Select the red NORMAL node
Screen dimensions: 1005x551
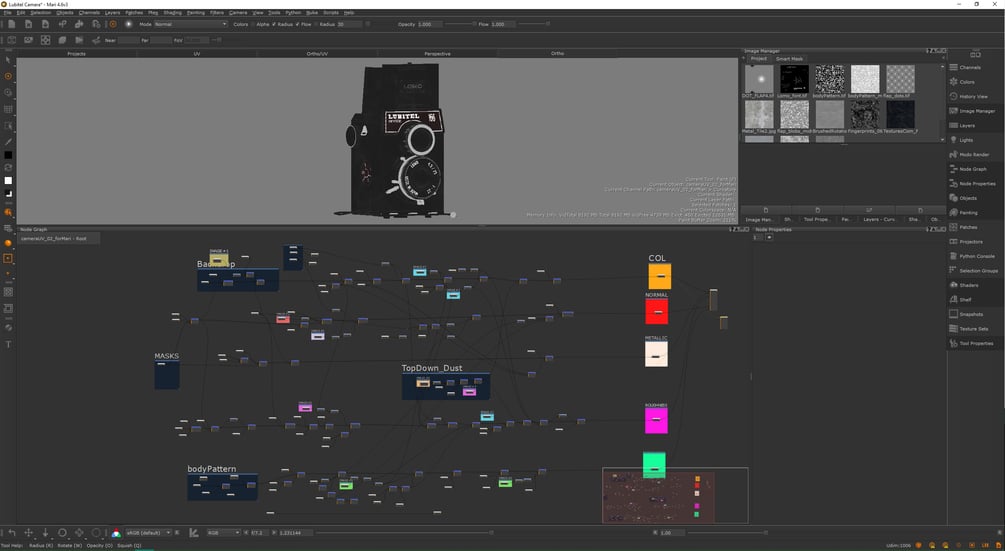click(x=656, y=311)
